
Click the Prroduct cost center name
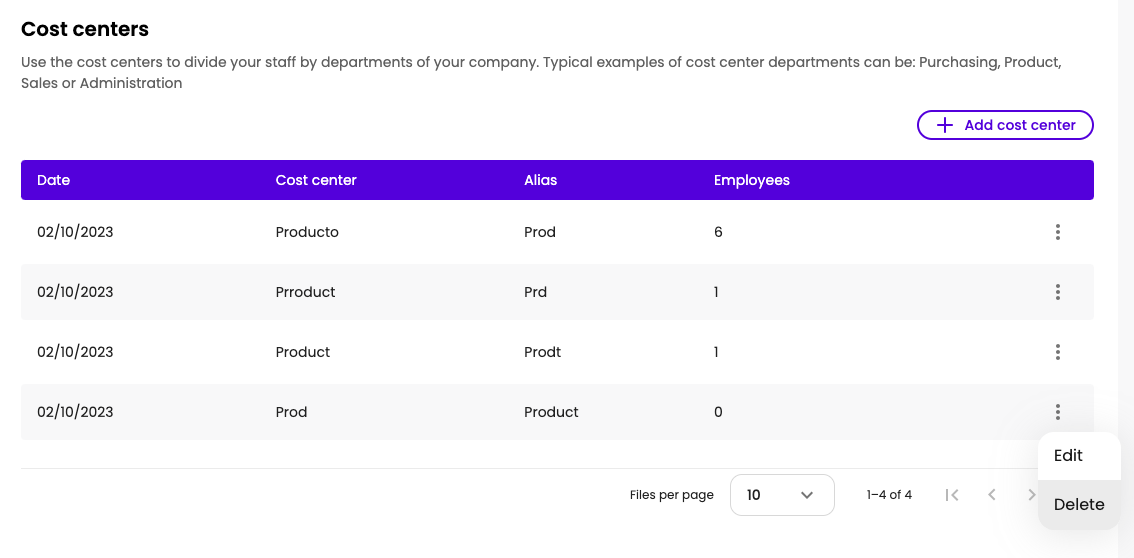(x=305, y=292)
